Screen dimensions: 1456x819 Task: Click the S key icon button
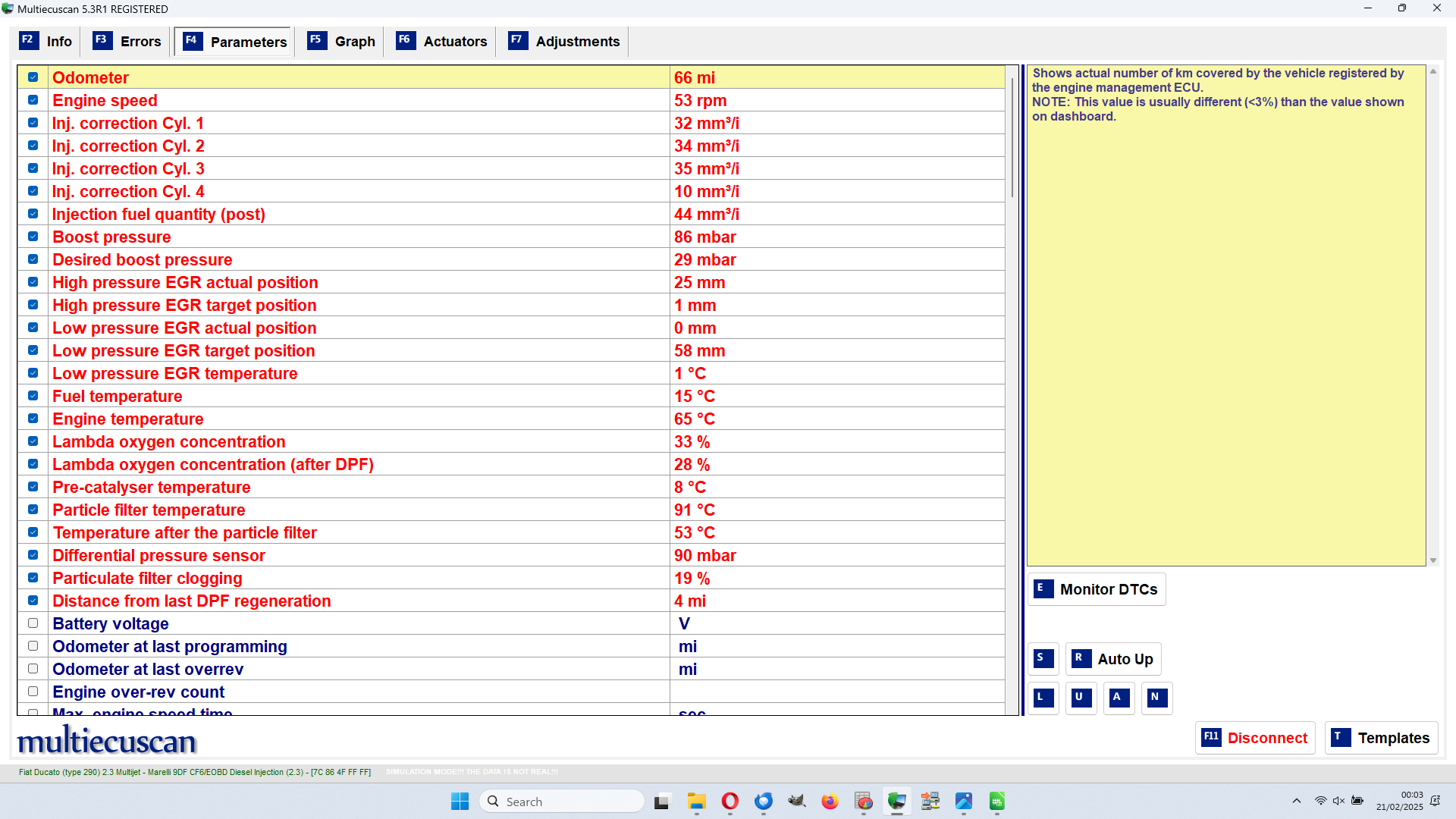tap(1043, 658)
